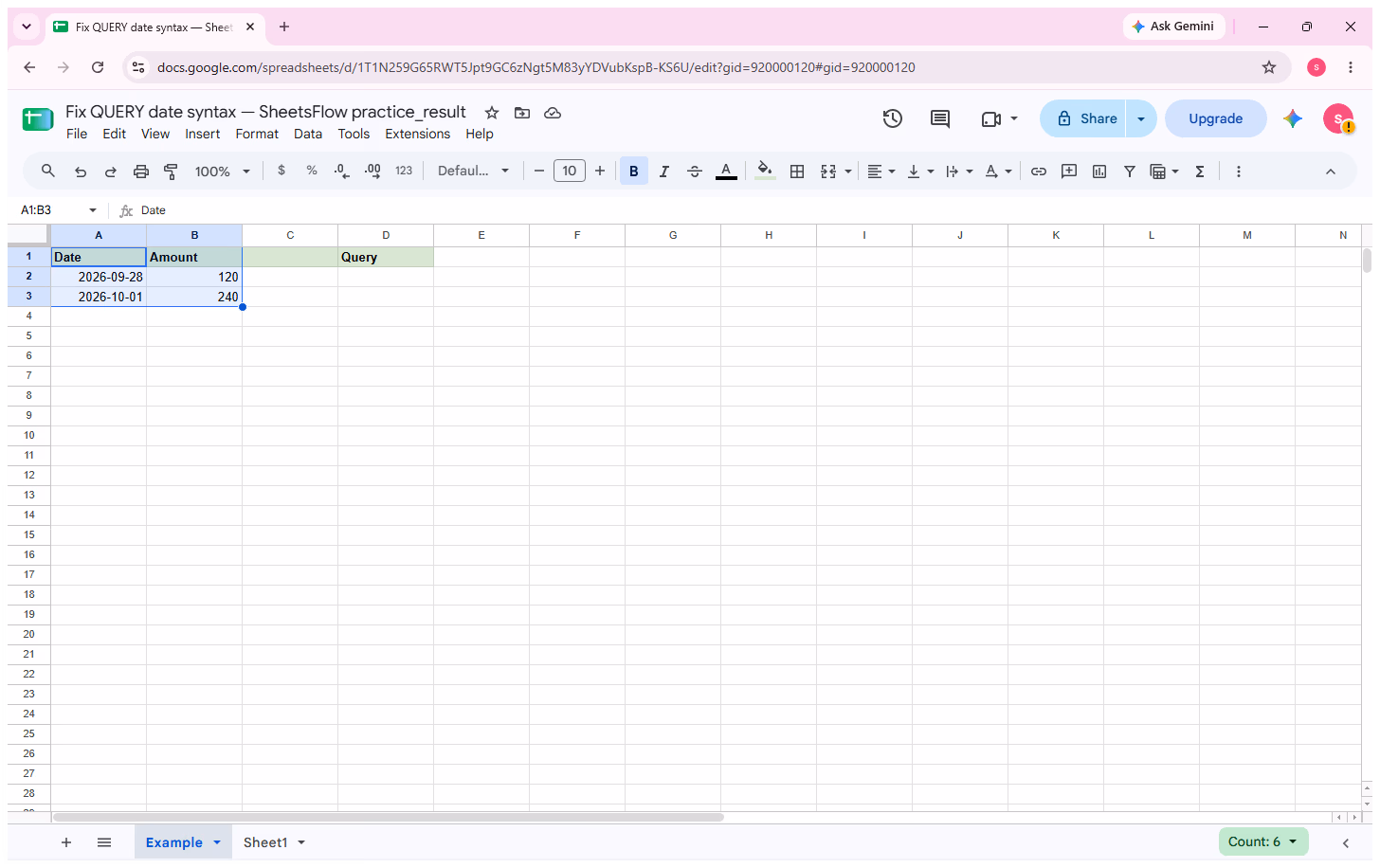The image size is (1380, 868).
Task: Open the font family dropdown
Action: coord(473,172)
